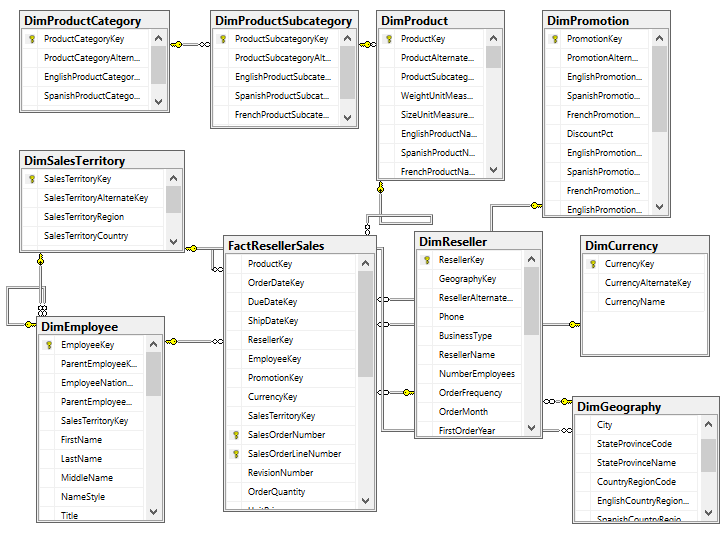Click the key icon next to PromotionKey
Screen dimensions: 728x534
click(x=555, y=39)
